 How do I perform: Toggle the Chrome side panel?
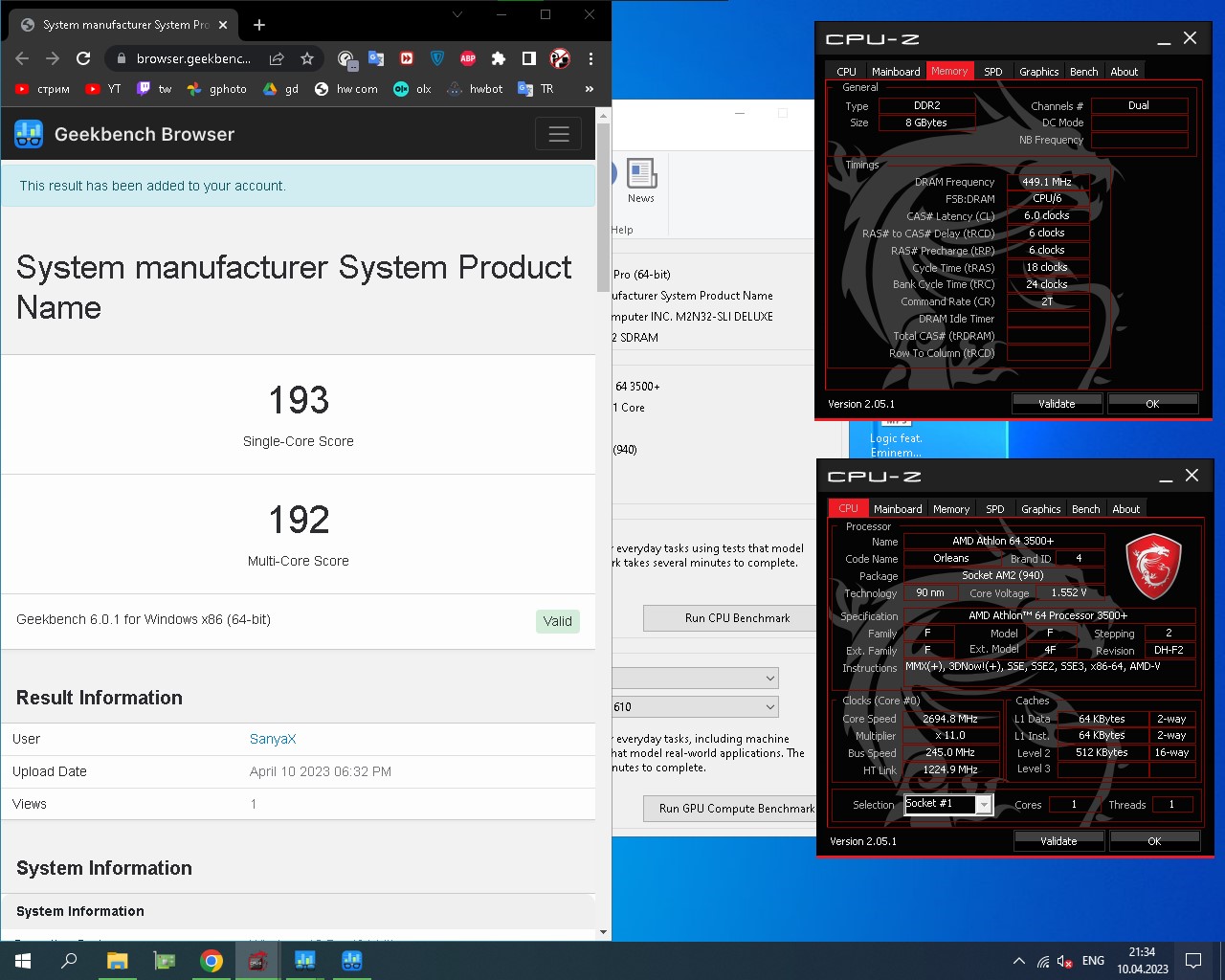tap(529, 58)
